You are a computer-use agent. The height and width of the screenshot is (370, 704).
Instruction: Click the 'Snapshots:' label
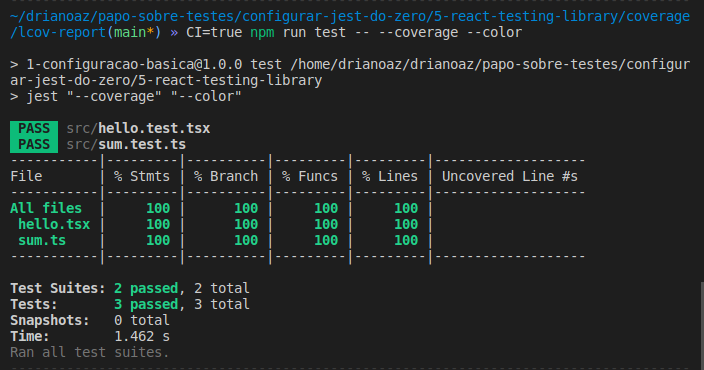(50, 320)
